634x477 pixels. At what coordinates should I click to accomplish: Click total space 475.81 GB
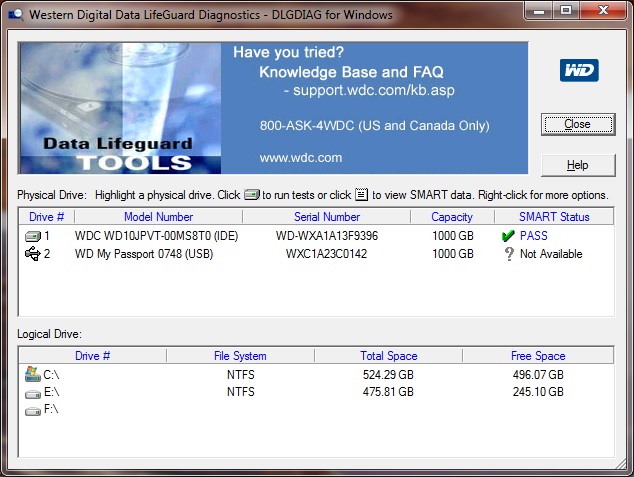click(x=388, y=392)
